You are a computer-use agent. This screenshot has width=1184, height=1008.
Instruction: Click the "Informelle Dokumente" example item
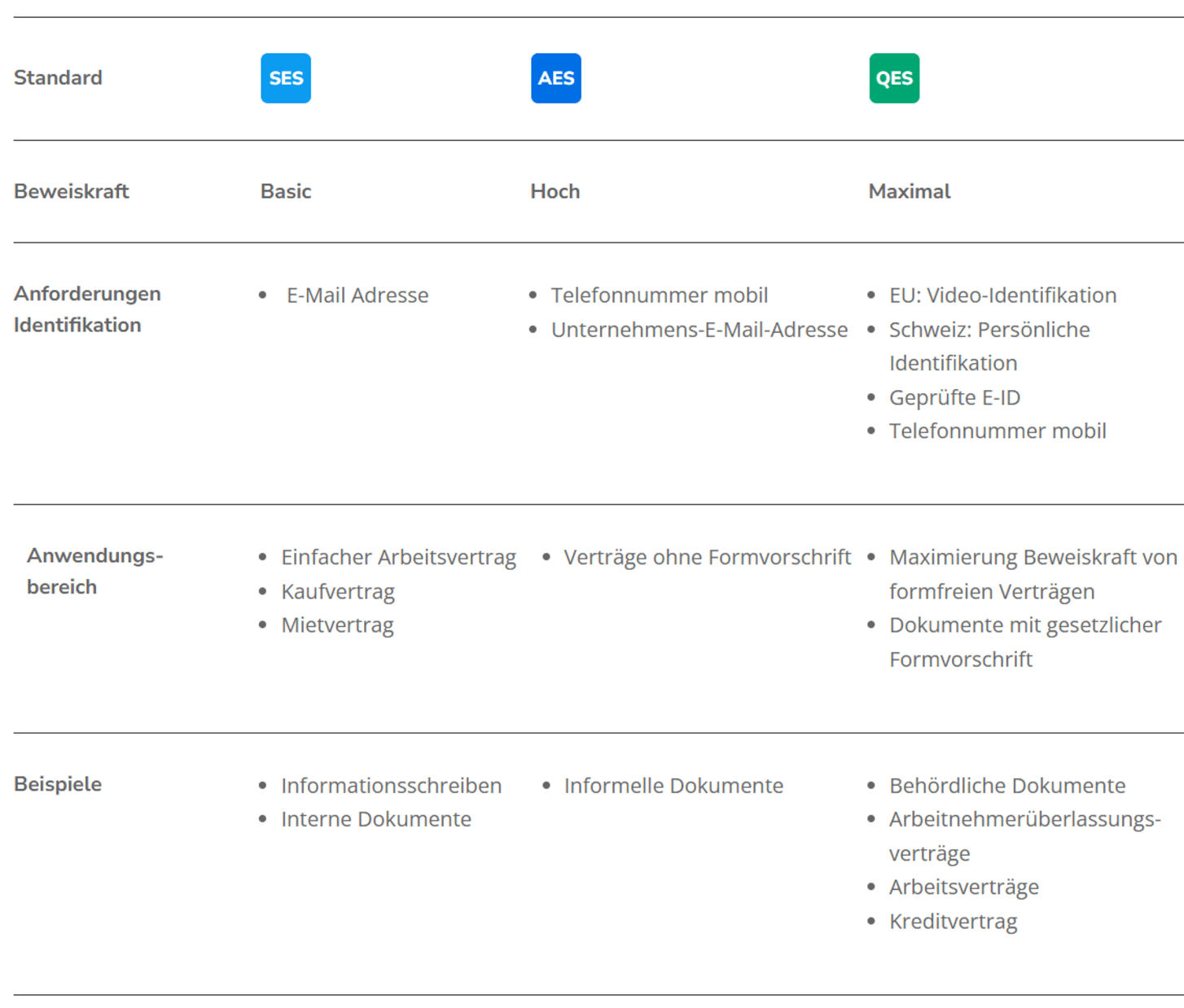pos(673,786)
